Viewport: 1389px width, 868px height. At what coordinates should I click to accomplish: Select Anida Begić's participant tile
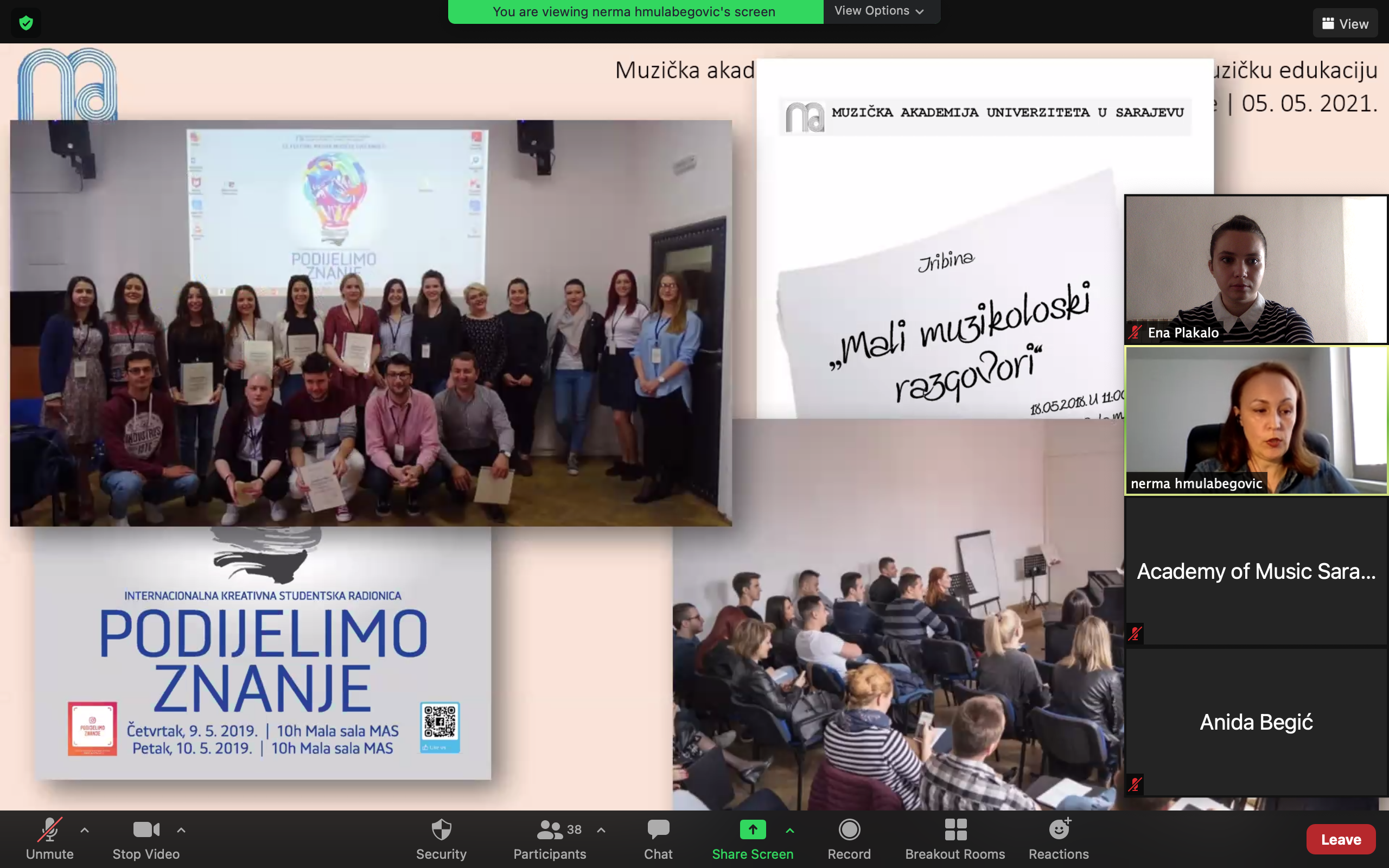coord(1256,722)
